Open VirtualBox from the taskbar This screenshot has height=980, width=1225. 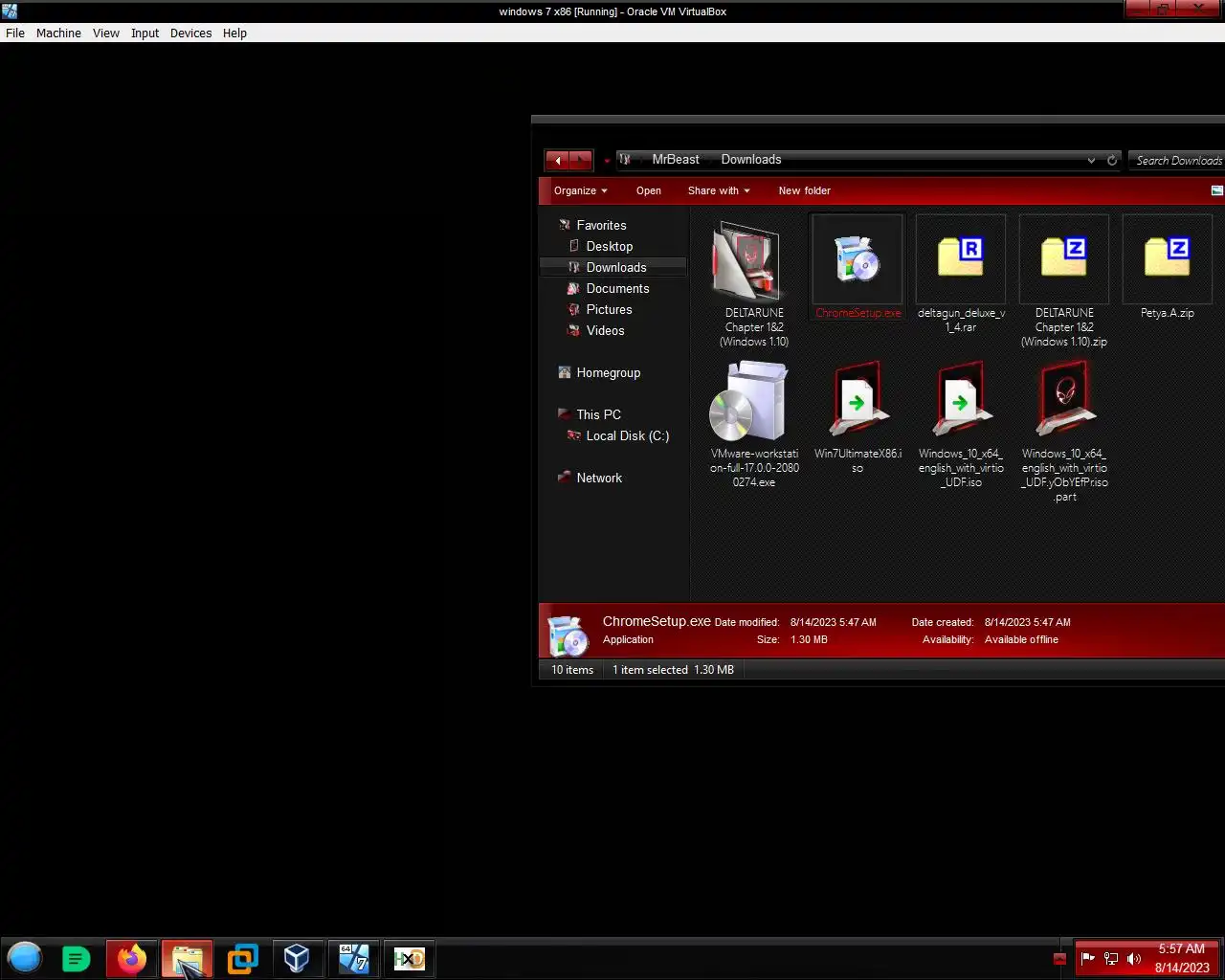tap(297, 958)
